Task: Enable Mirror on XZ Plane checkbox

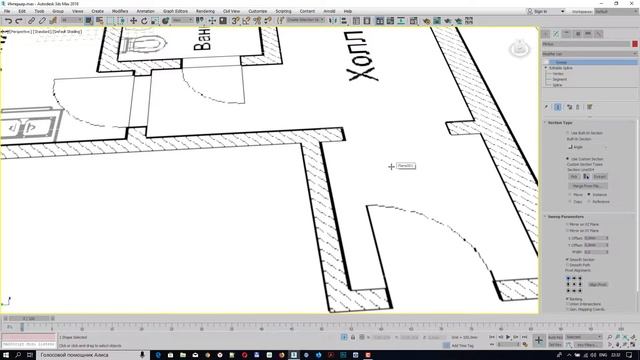Action: point(567,224)
